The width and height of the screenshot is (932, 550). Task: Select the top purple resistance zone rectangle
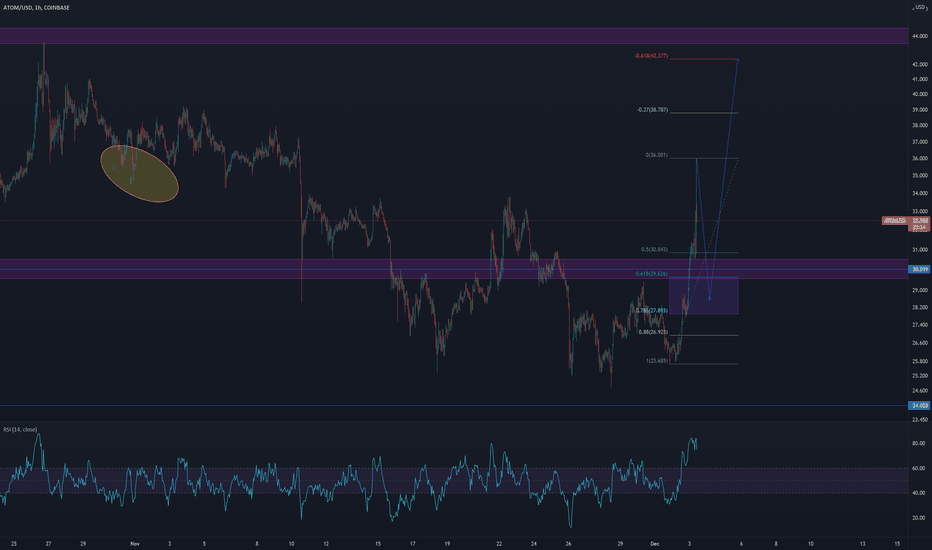454,36
